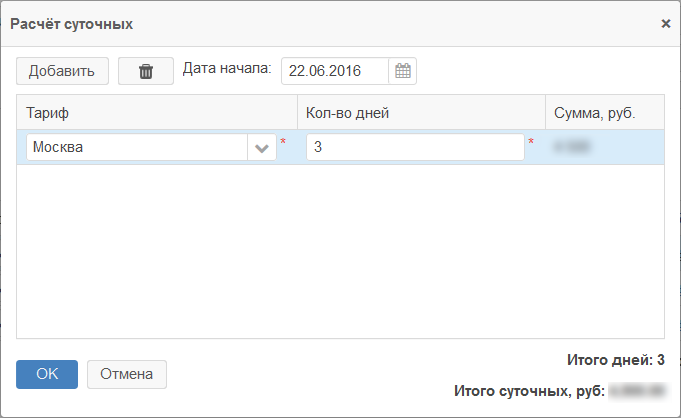
Task: Focus the Дата начала date field
Action: tap(335, 71)
